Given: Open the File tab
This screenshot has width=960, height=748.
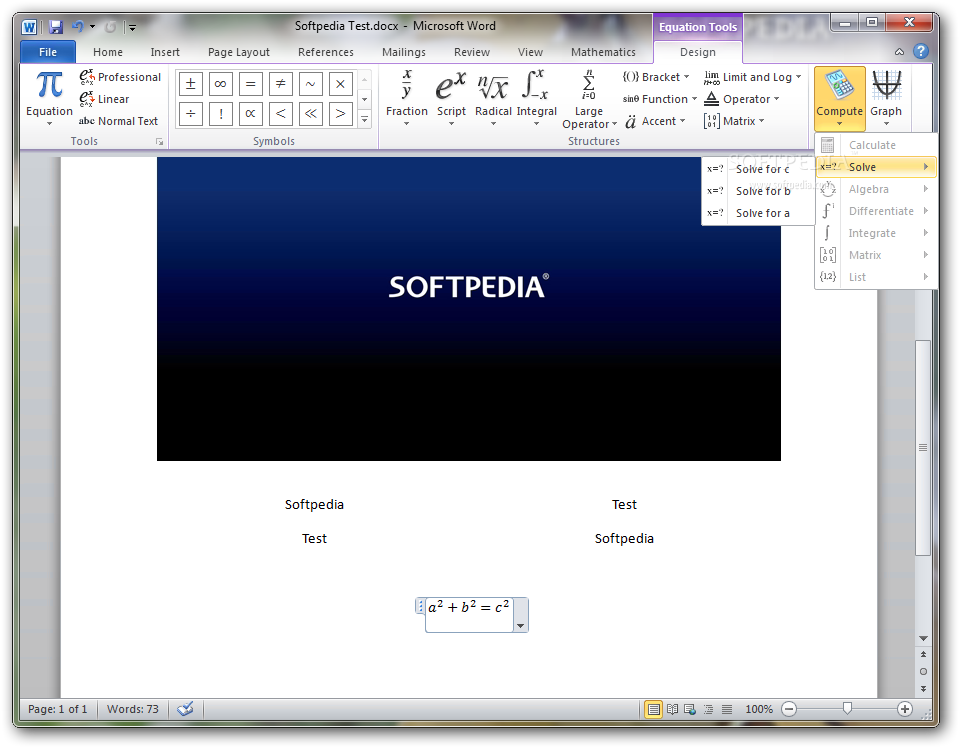Looking at the screenshot, I should 48,52.
